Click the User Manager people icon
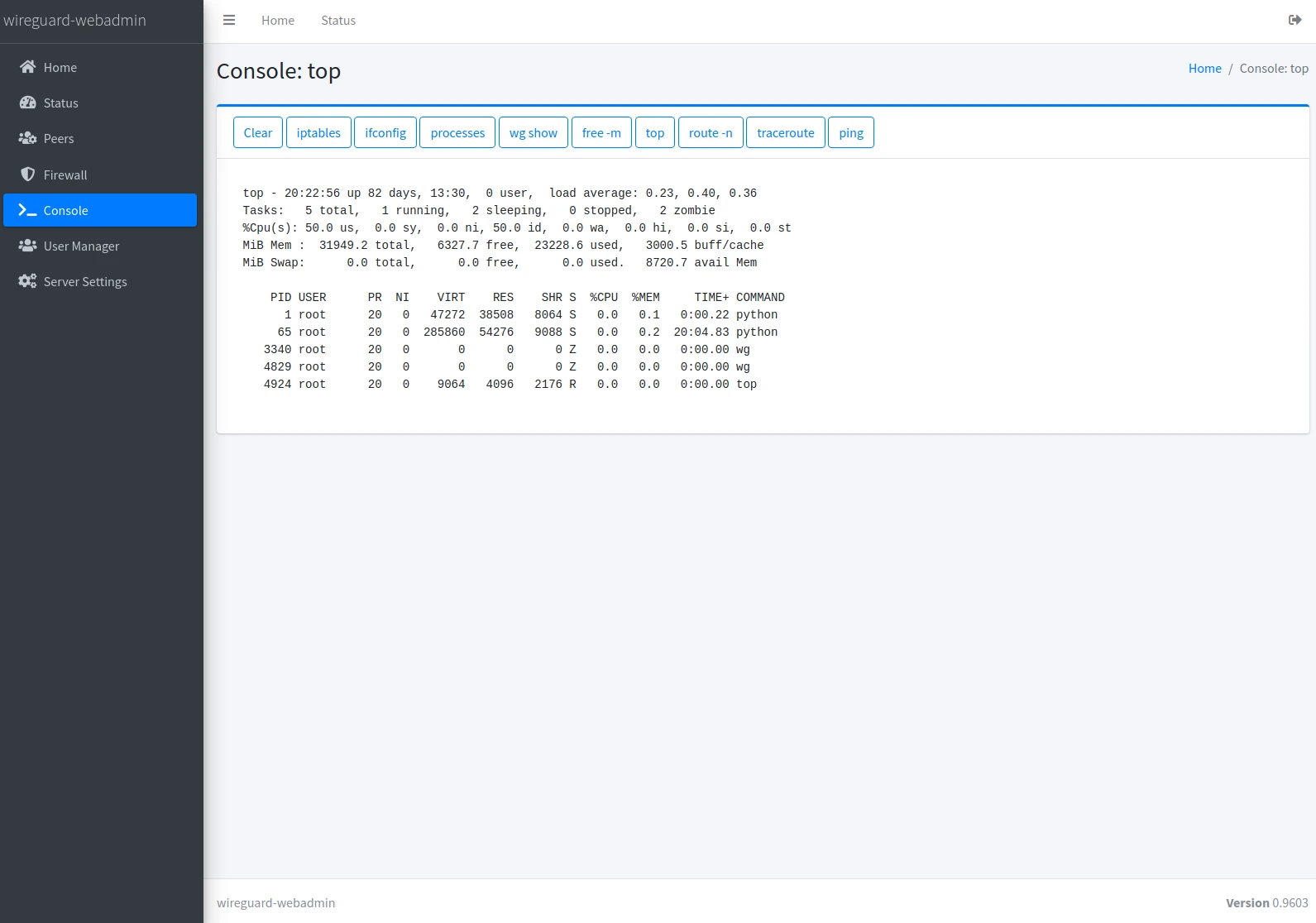Image resolution: width=1316 pixels, height=923 pixels. [x=27, y=246]
